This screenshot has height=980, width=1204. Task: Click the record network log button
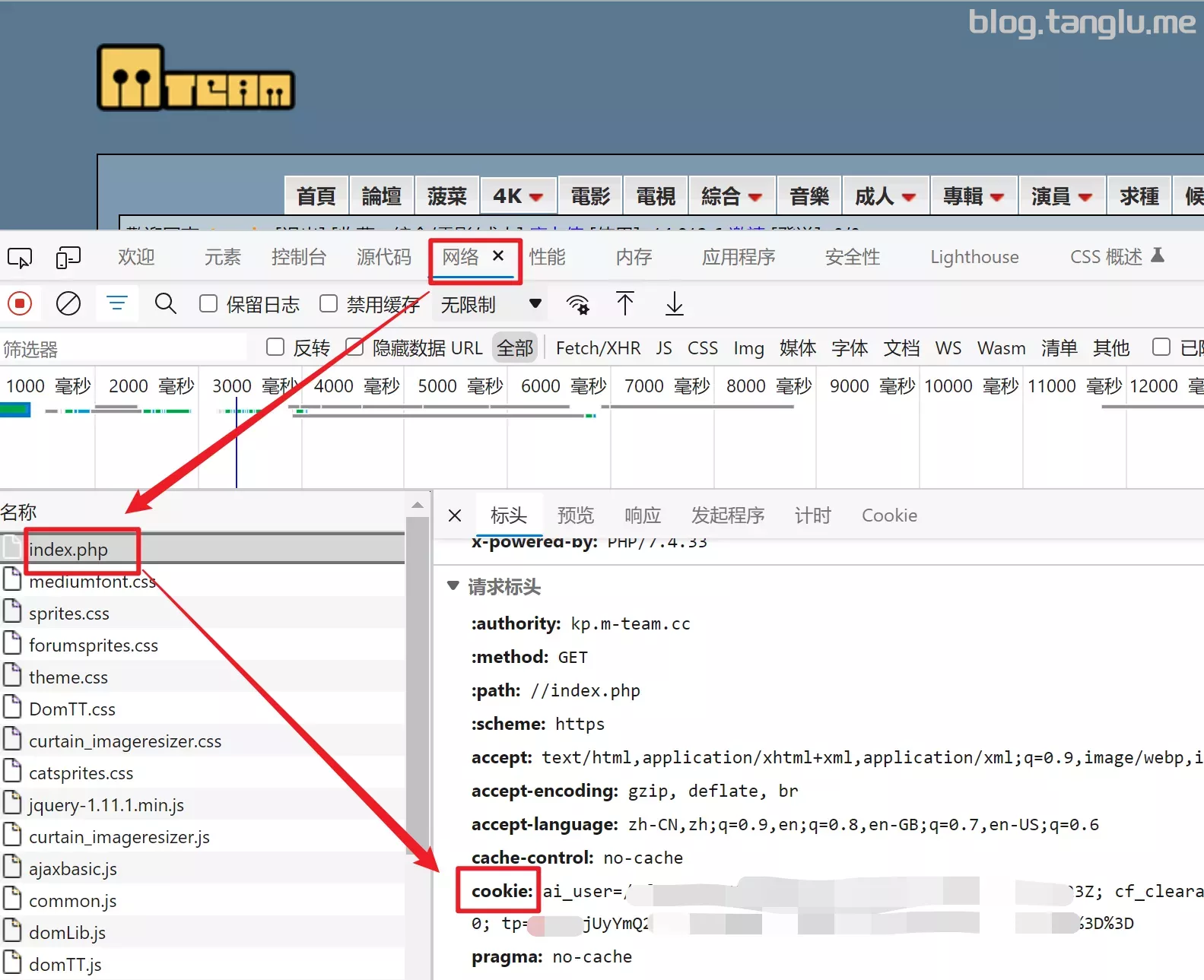click(20, 304)
